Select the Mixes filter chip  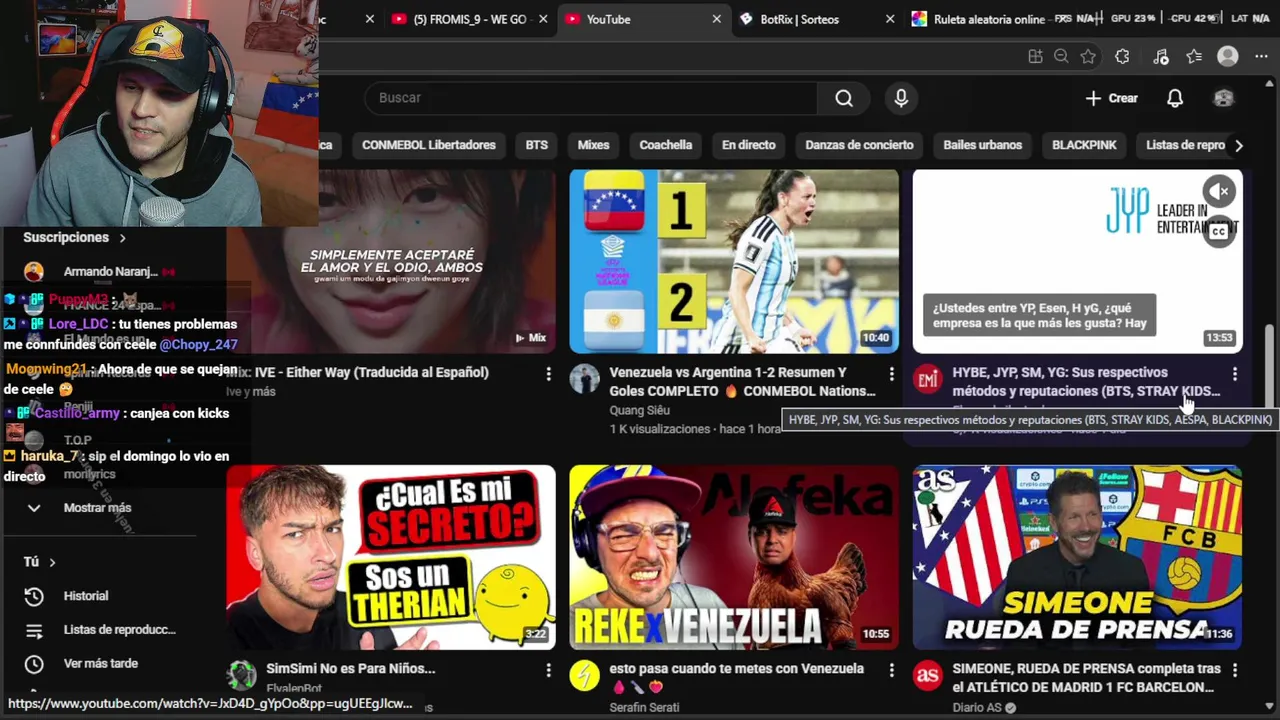point(593,145)
